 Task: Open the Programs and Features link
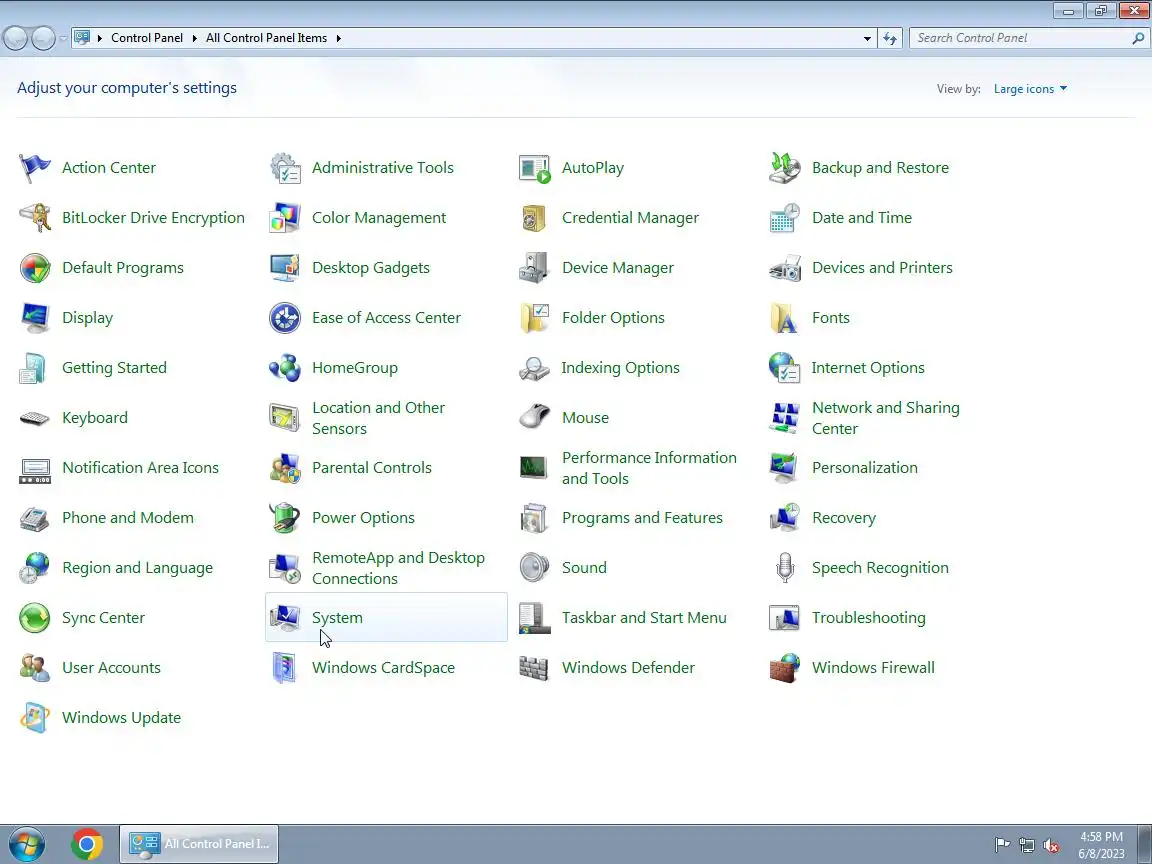[642, 518]
